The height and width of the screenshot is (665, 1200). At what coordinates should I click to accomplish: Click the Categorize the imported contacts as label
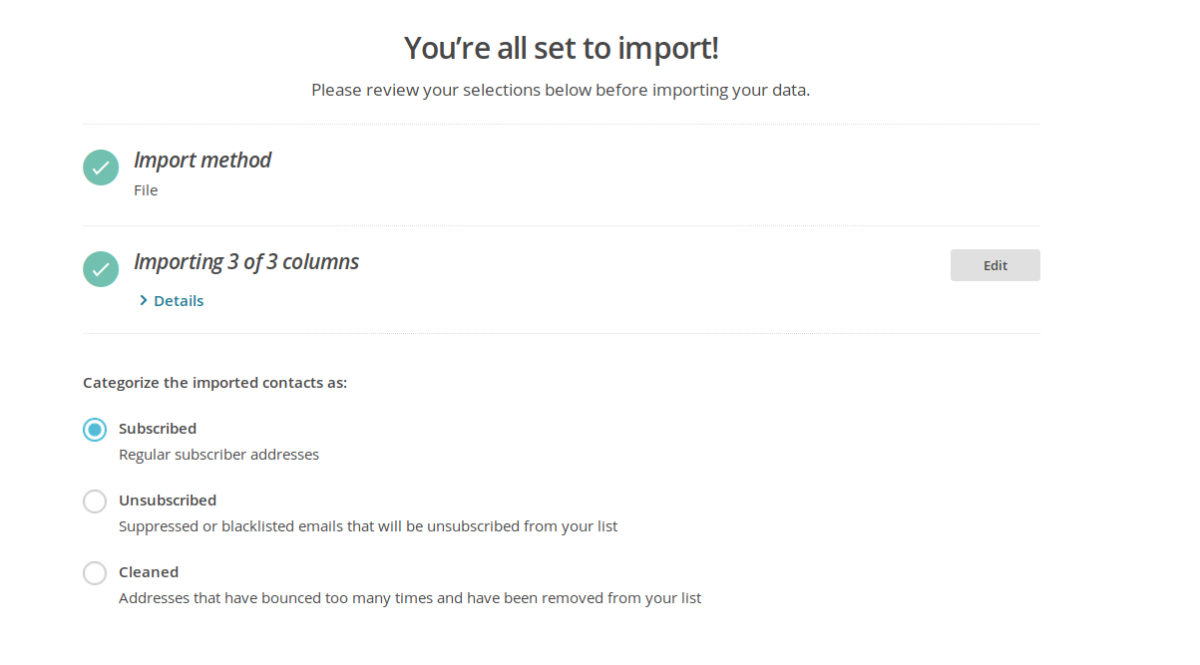coord(215,382)
